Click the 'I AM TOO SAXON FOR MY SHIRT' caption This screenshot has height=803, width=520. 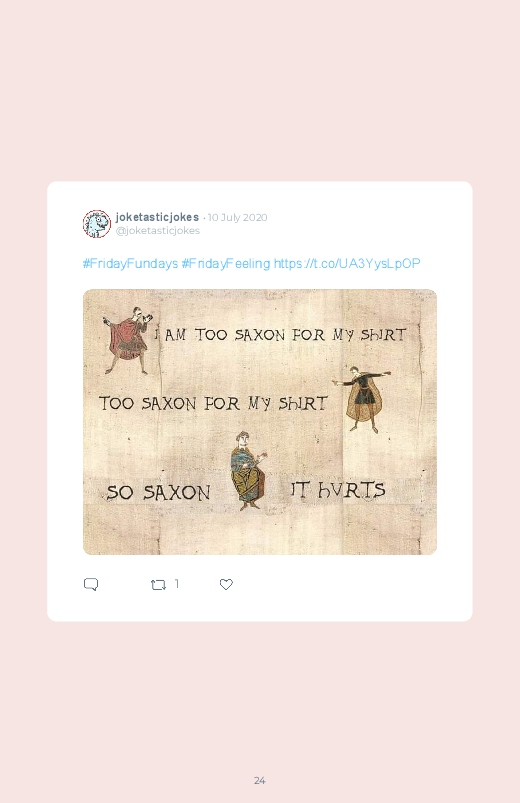[281, 335]
